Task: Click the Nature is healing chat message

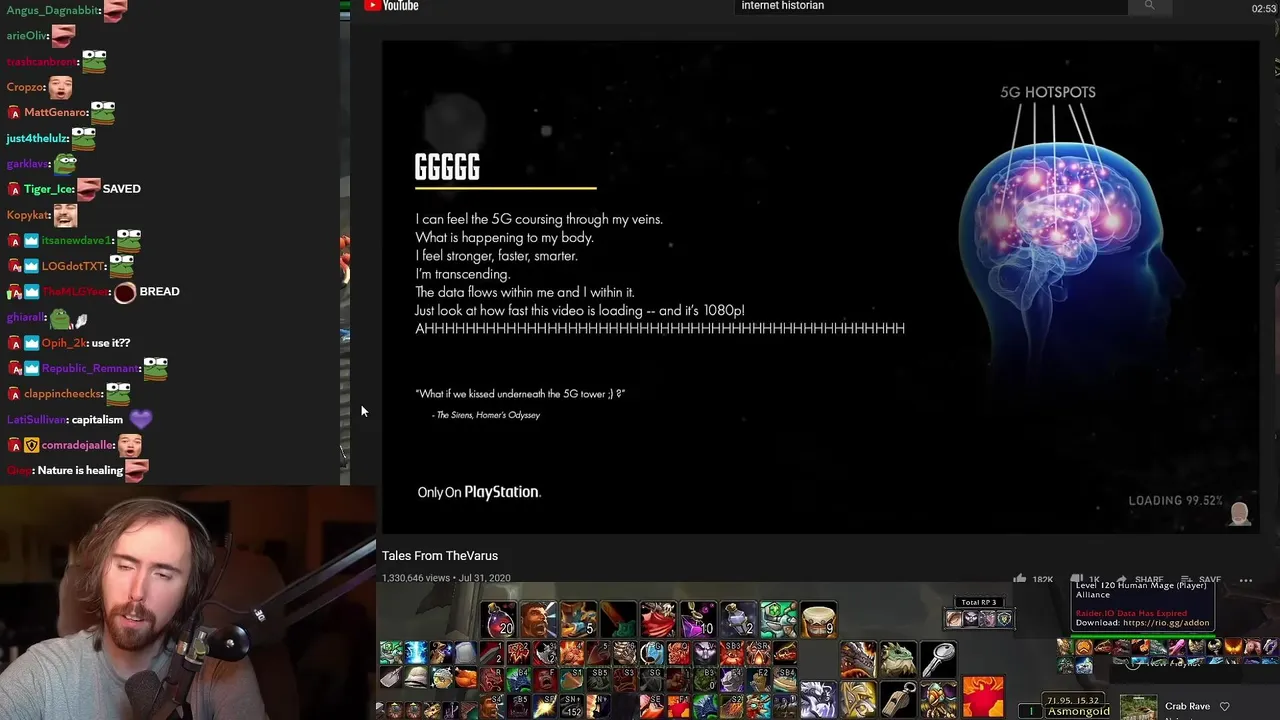Action: [80, 470]
